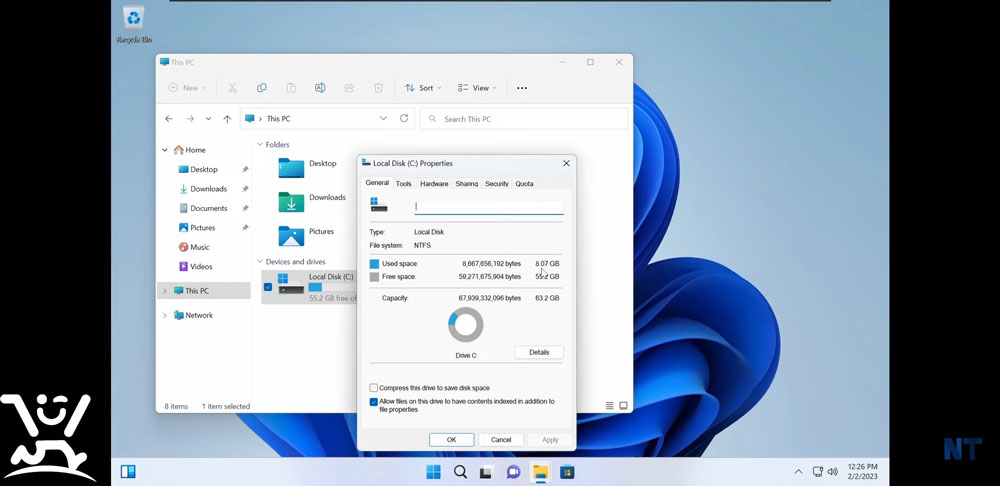Click the Rename icon in Explorer toolbar
Screen dimensions: 1000x486
[x=320, y=88]
